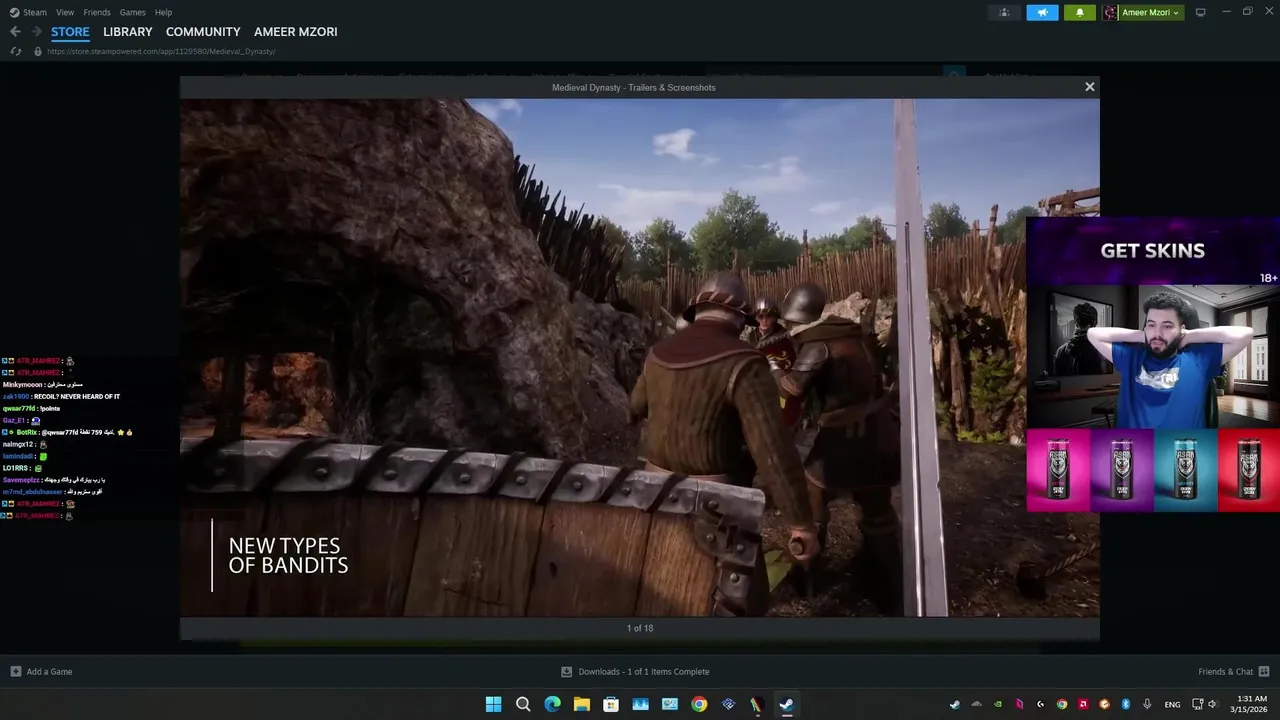
Task: Click the Steam taskbar app icon
Action: coord(787,704)
